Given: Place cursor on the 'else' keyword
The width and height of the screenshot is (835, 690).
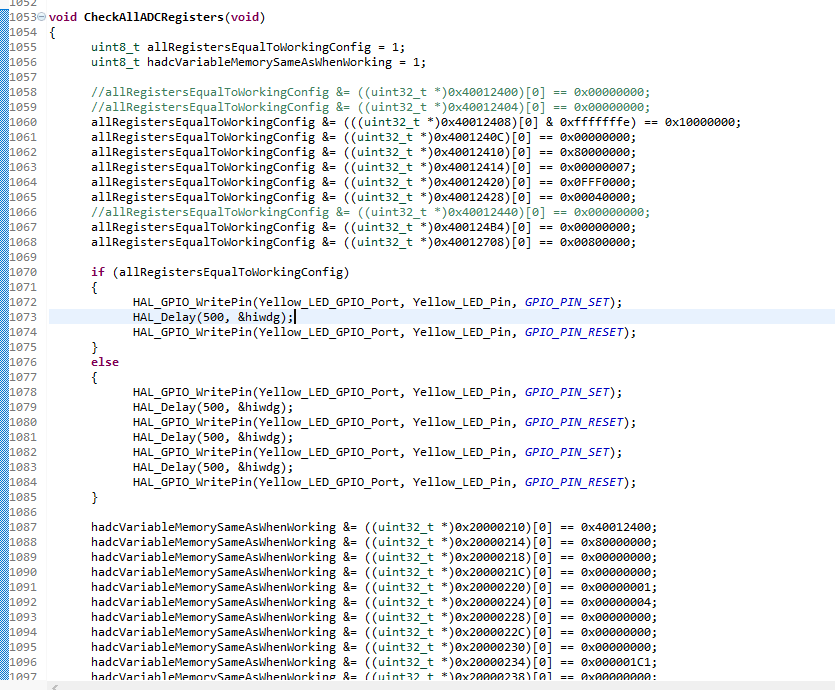Looking at the screenshot, I should (x=103, y=362).
